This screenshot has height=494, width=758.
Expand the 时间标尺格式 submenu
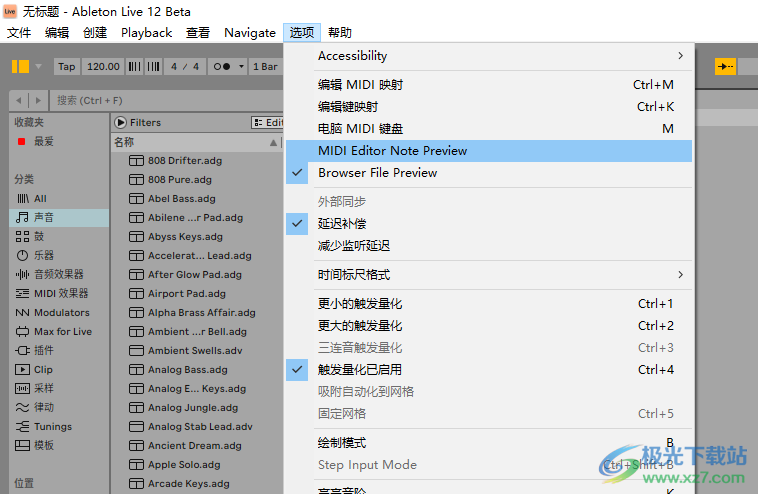(x=489, y=275)
